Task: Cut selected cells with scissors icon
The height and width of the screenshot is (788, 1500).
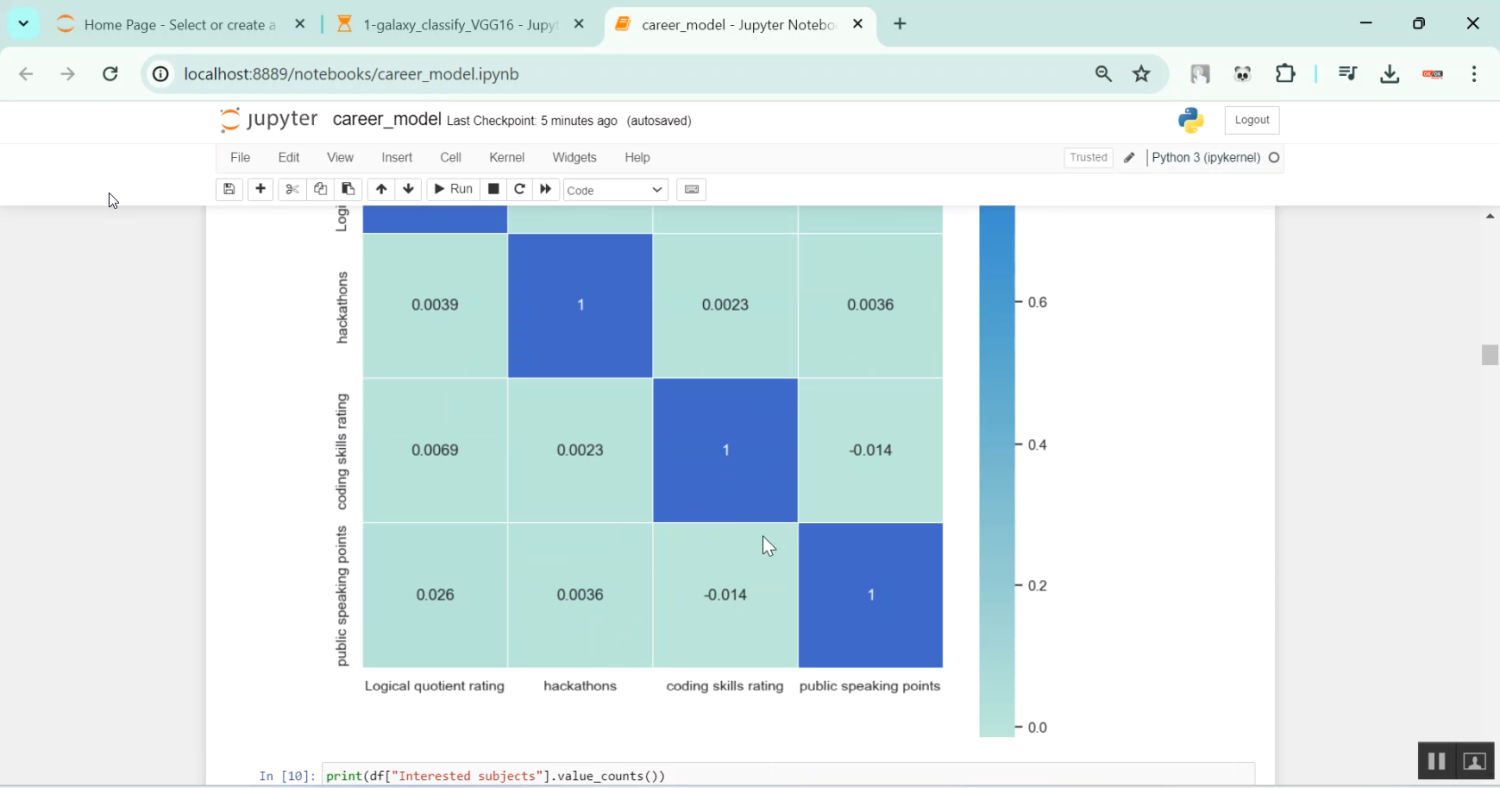Action: click(292, 189)
